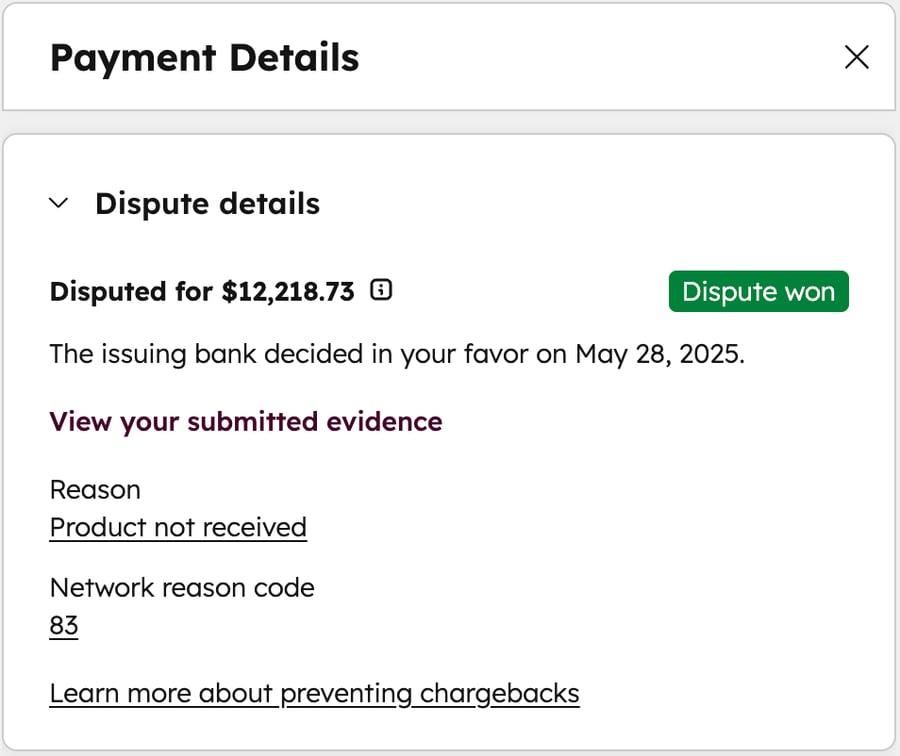This screenshot has width=900, height=756.
Task: Tap the small information glyph after the amount
Action: point(380,290)
